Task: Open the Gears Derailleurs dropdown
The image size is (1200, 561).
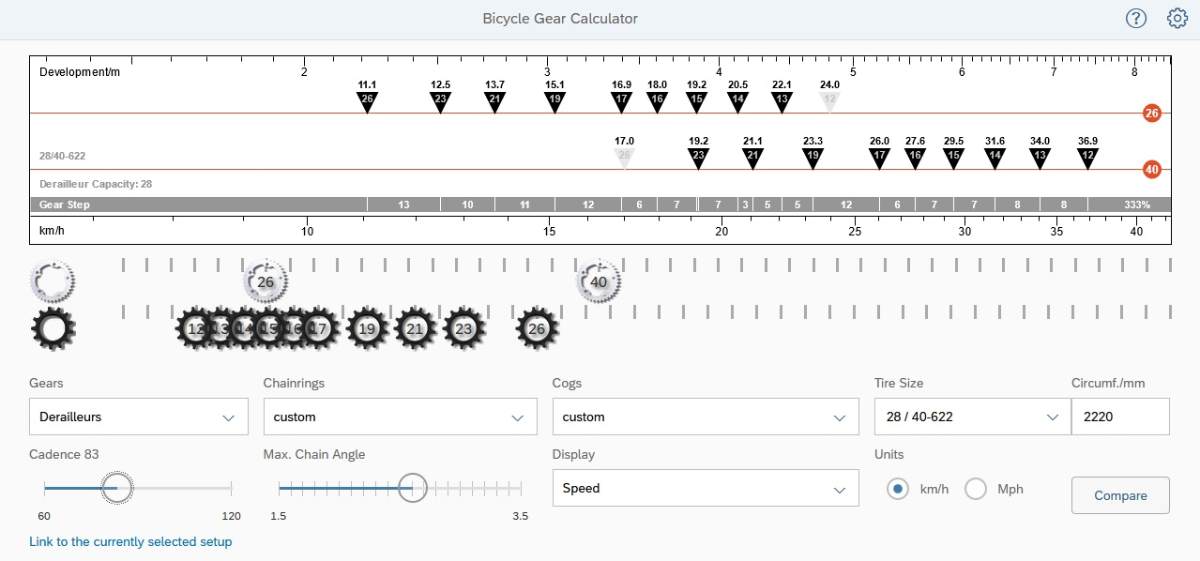Action: coord(139,417)
